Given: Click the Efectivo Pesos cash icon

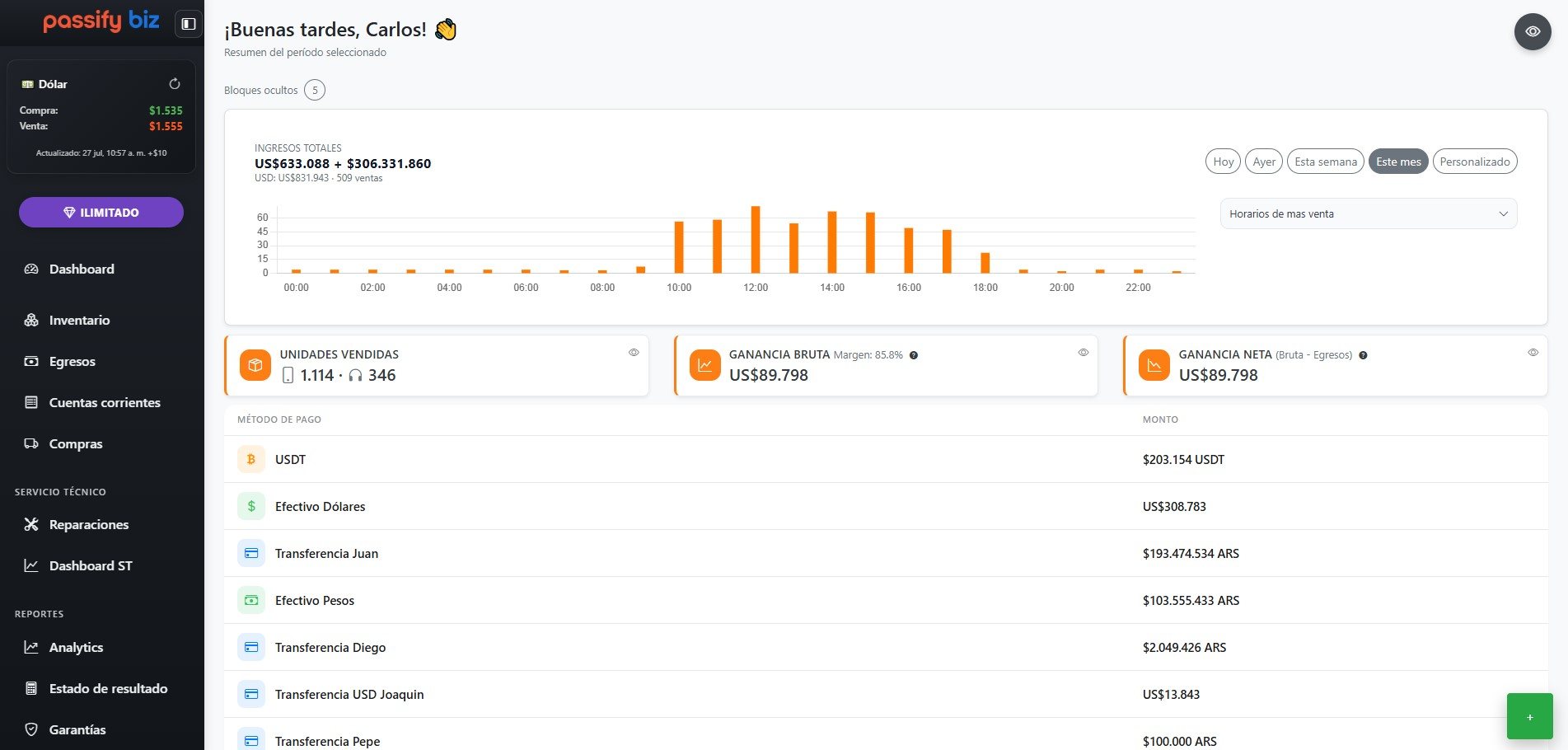Looking at the screenshot, I should [251, 600].
